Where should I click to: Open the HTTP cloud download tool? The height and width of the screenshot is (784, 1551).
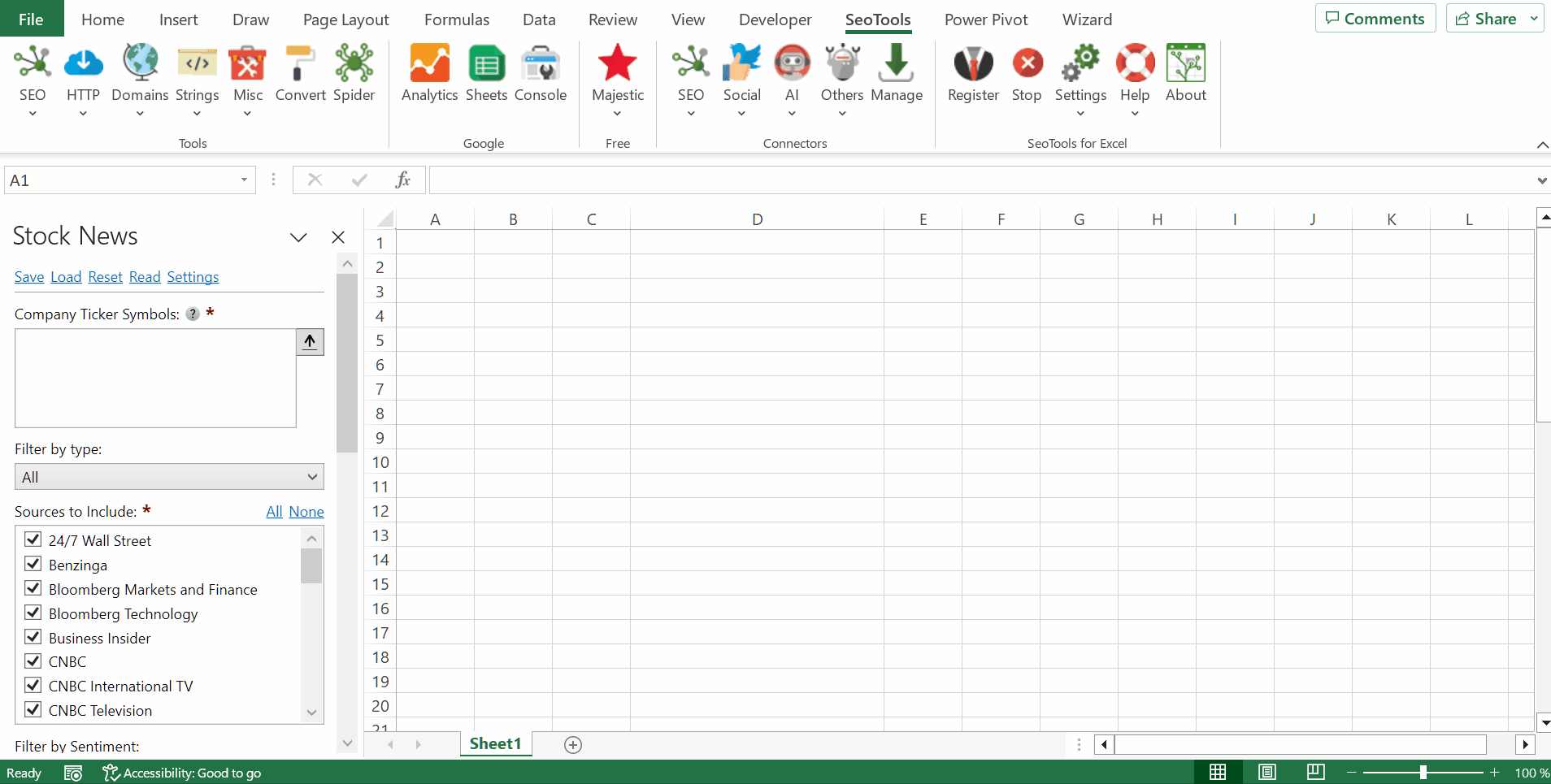point(83,63)
